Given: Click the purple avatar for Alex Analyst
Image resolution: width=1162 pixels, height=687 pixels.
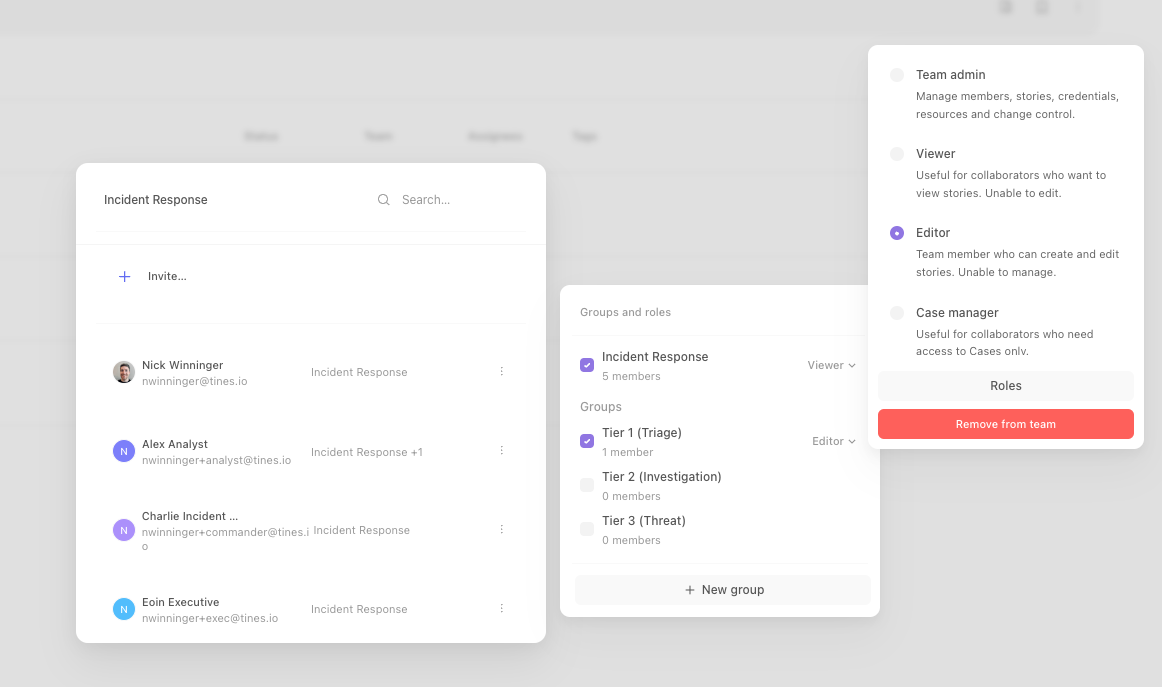Looking at the screenshot, I should (124, 451).
